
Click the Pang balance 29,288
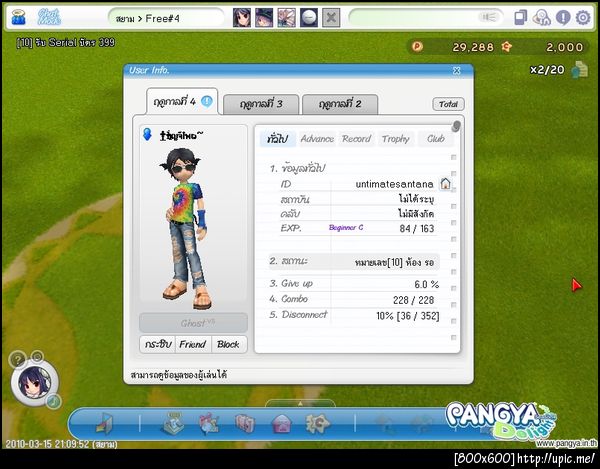coord(473,47)
